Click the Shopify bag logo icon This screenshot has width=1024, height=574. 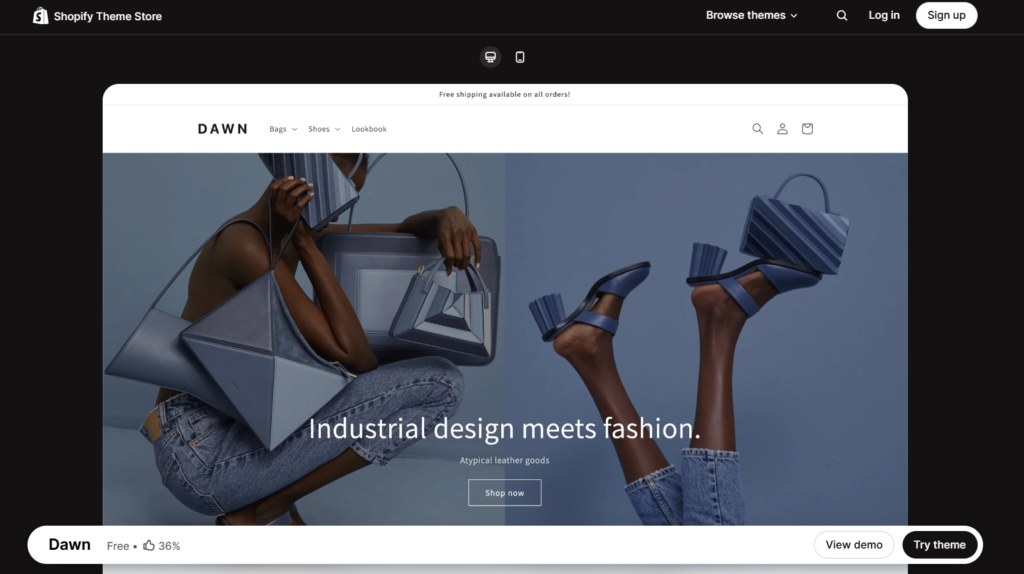point(40,16)
